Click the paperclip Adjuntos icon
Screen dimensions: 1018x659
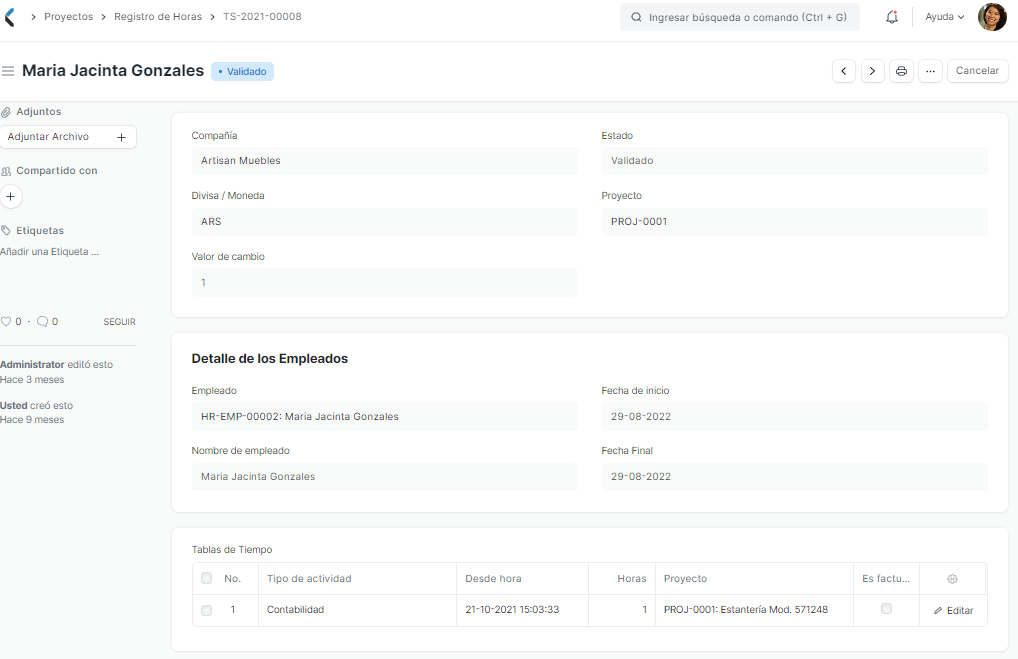(6, 112)
